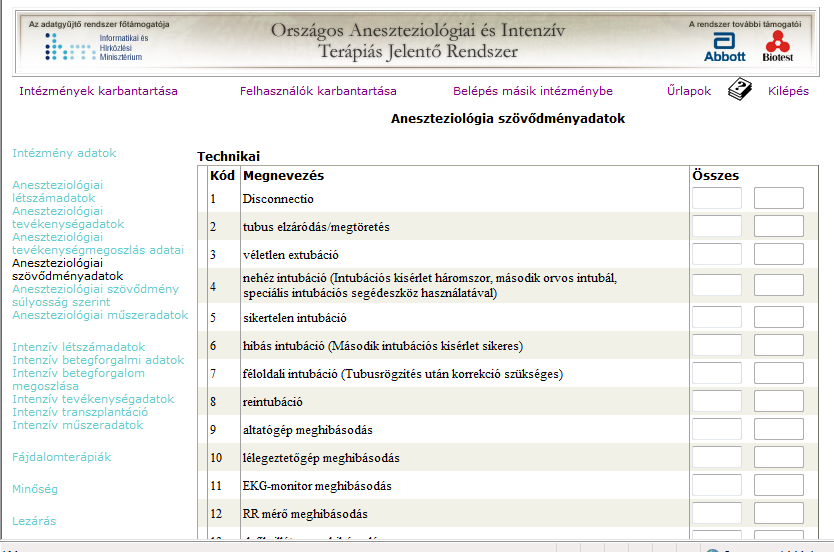Click first field for lélegeztetőgép meghibásodás
This screenshot has width=834, height=552.
pos(716,457)
